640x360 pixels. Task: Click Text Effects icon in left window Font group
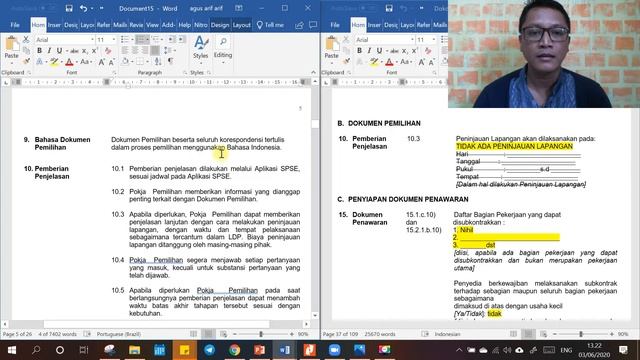[40, 62]
